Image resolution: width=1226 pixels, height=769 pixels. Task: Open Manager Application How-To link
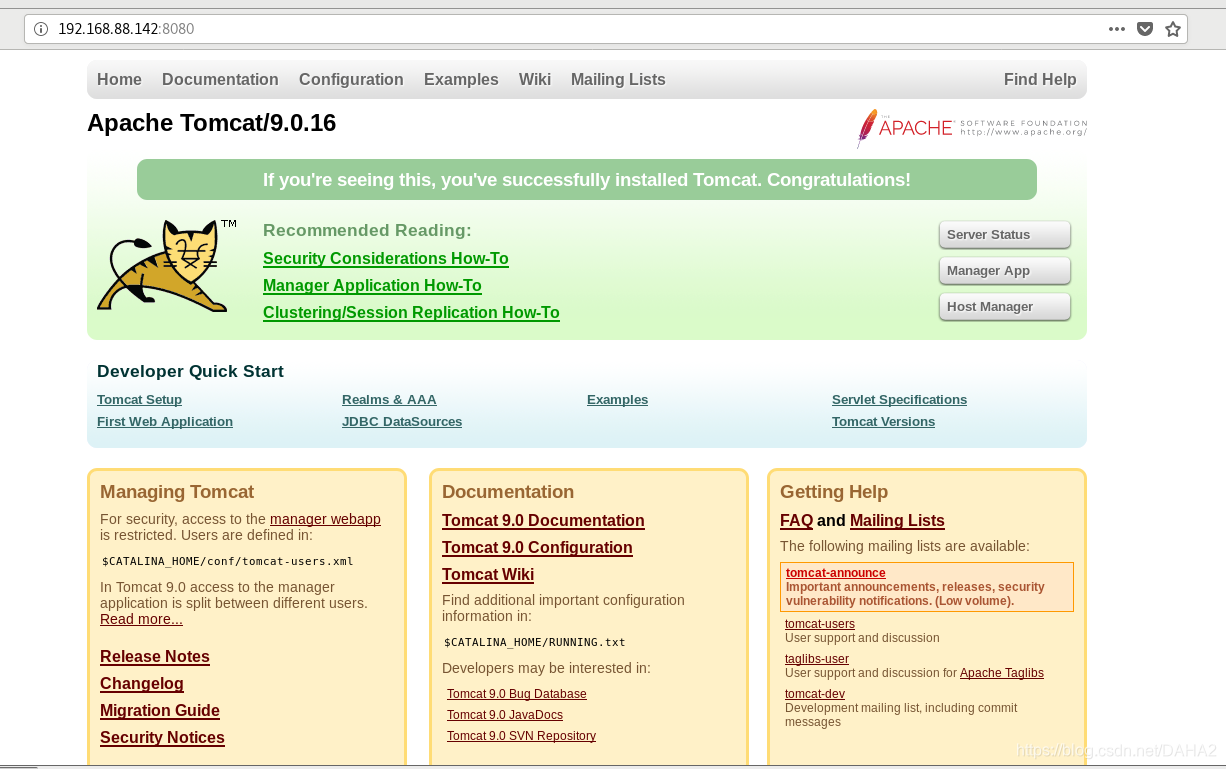(372, 285)
